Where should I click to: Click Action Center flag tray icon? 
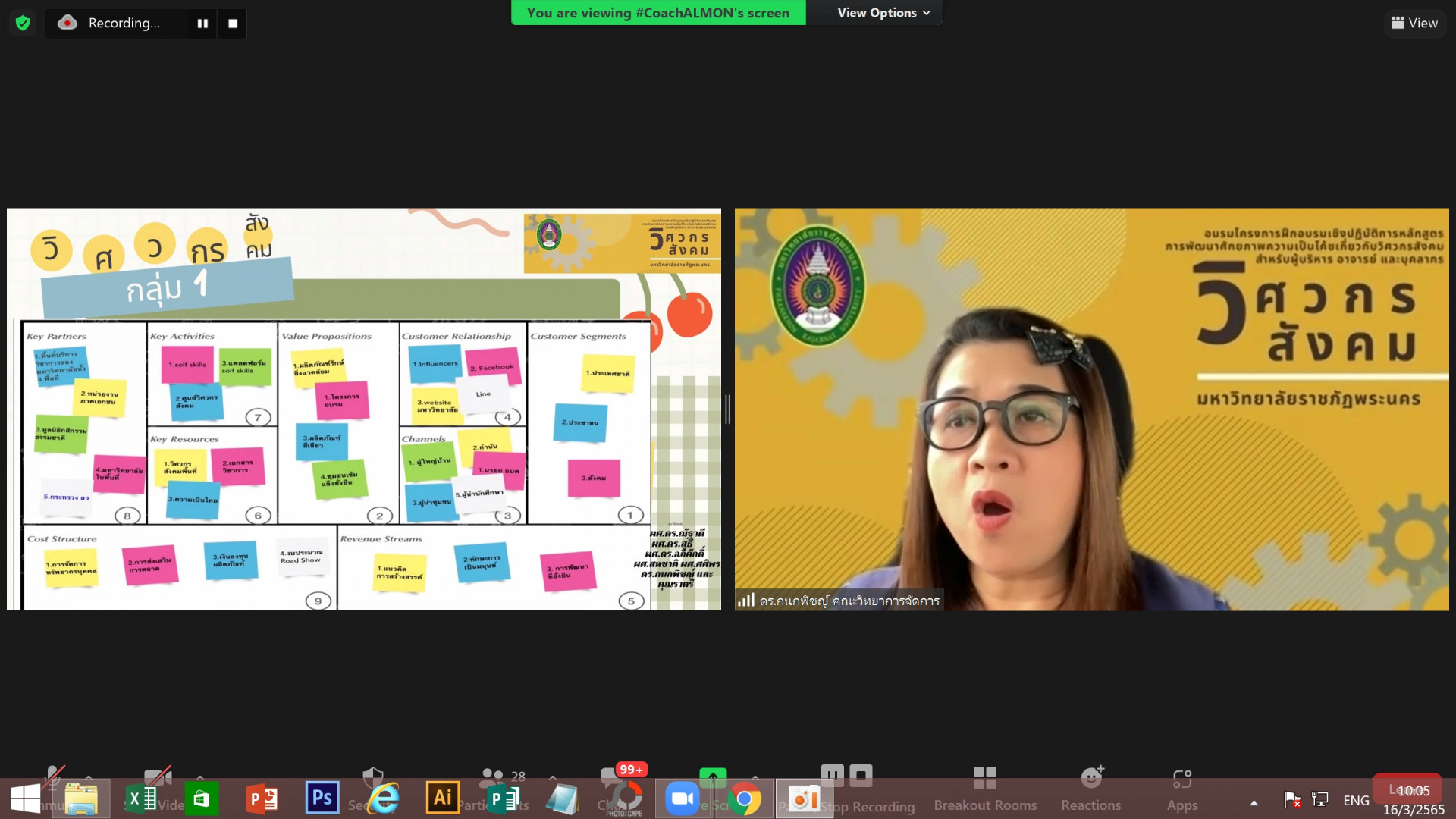(x=1291, y=799)
